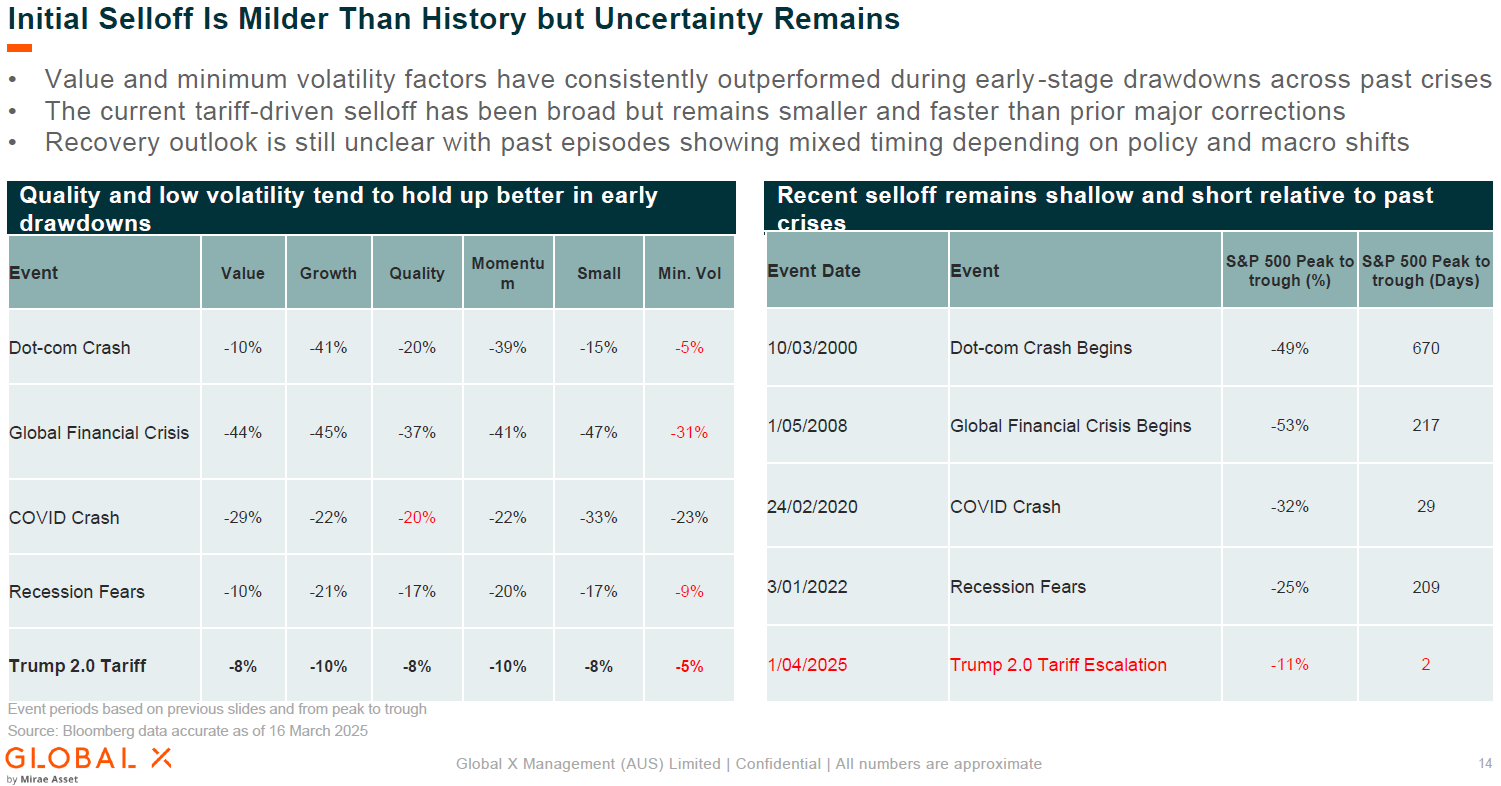Click the Event Date column header
The width and height of the screenshot is (1501, 786).
(814, 271)
